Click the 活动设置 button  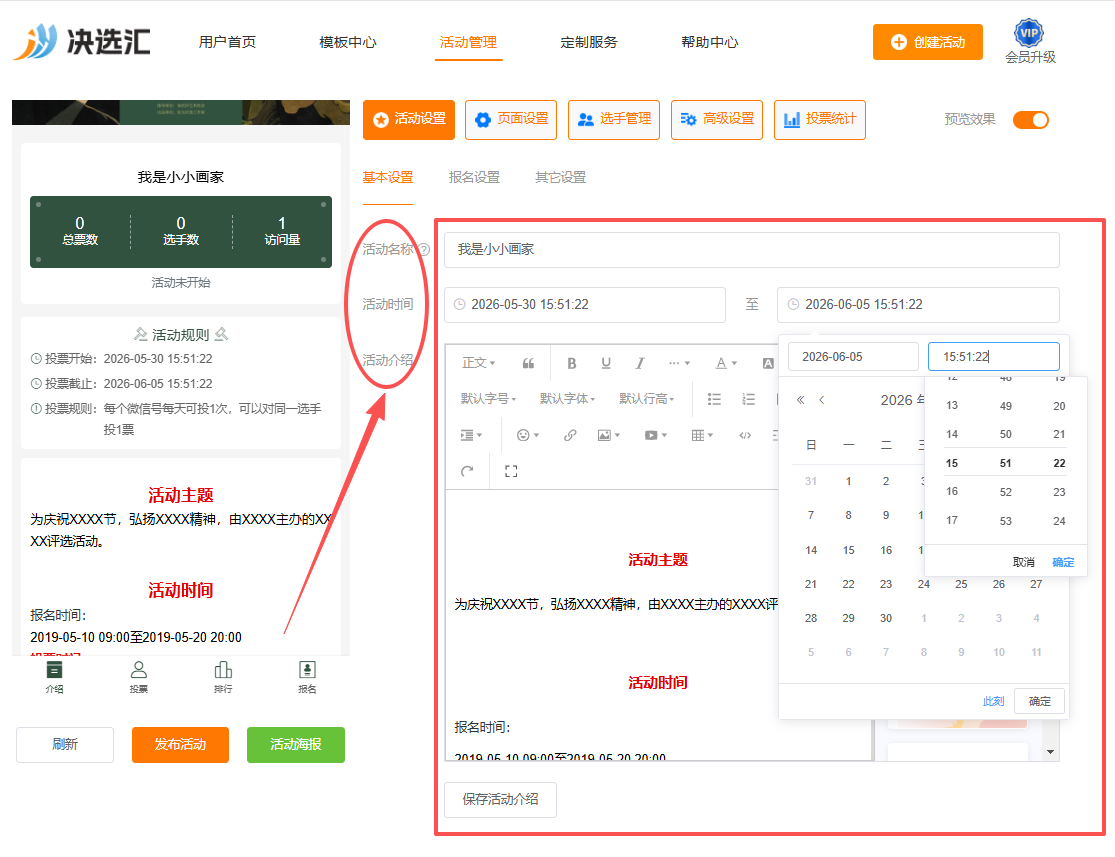[x=409, y=119]
